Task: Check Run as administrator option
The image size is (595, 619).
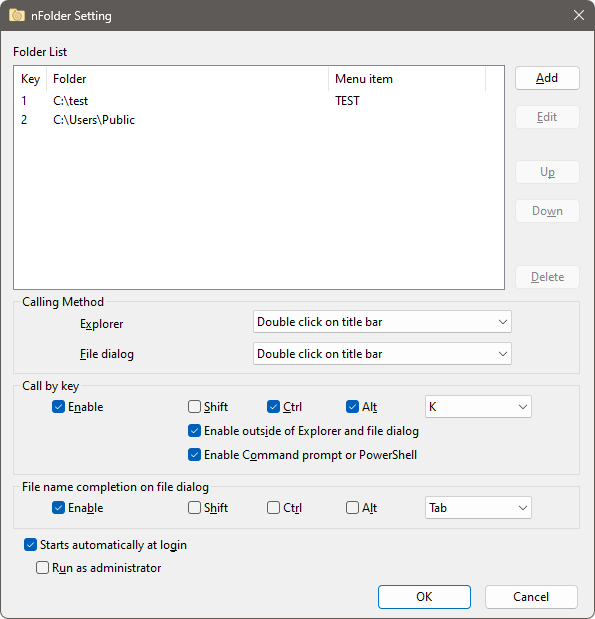Action: pyautogui.click(x=42, y=568)
